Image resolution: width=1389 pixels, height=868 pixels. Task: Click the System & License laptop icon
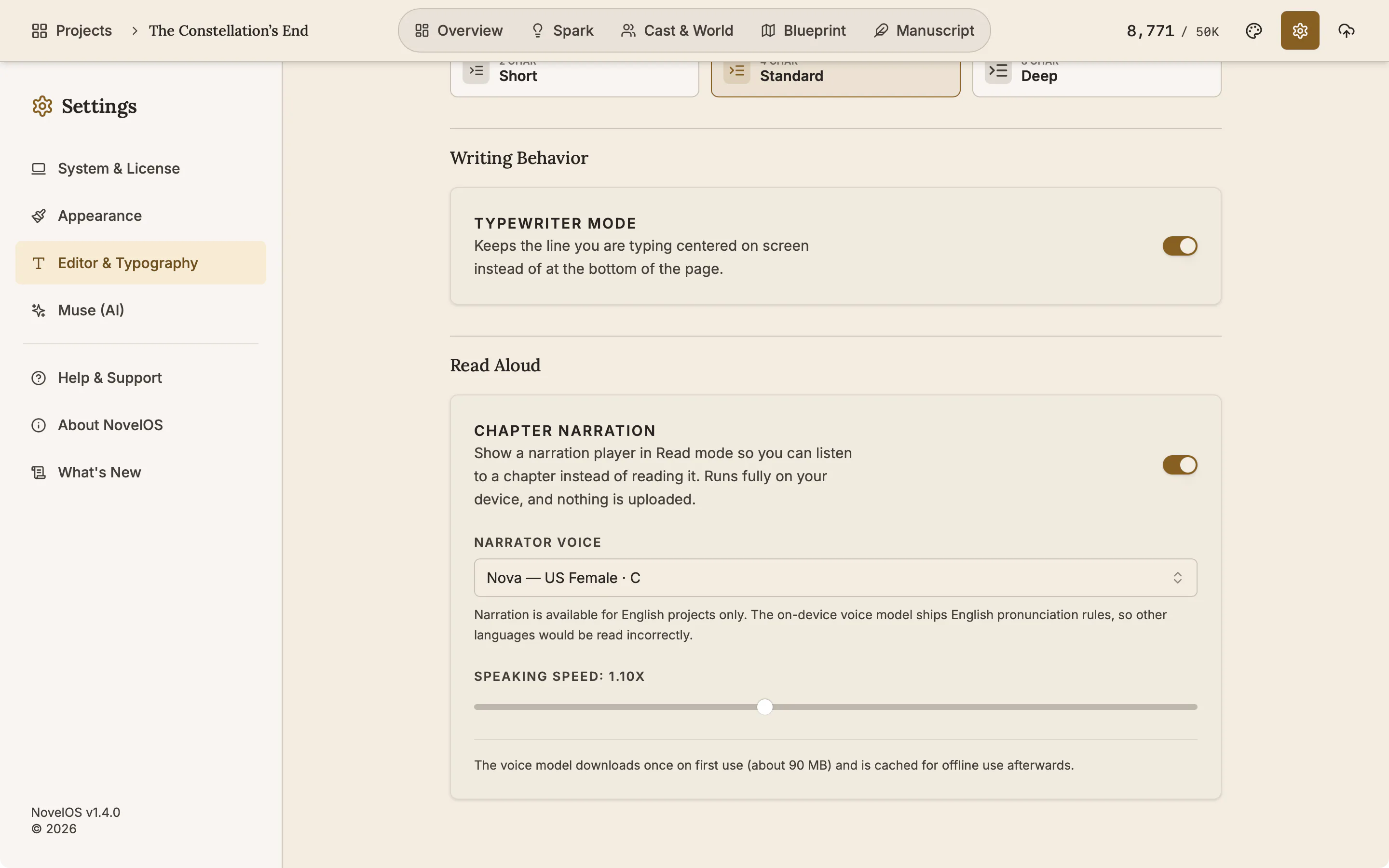tap(39, 169)
